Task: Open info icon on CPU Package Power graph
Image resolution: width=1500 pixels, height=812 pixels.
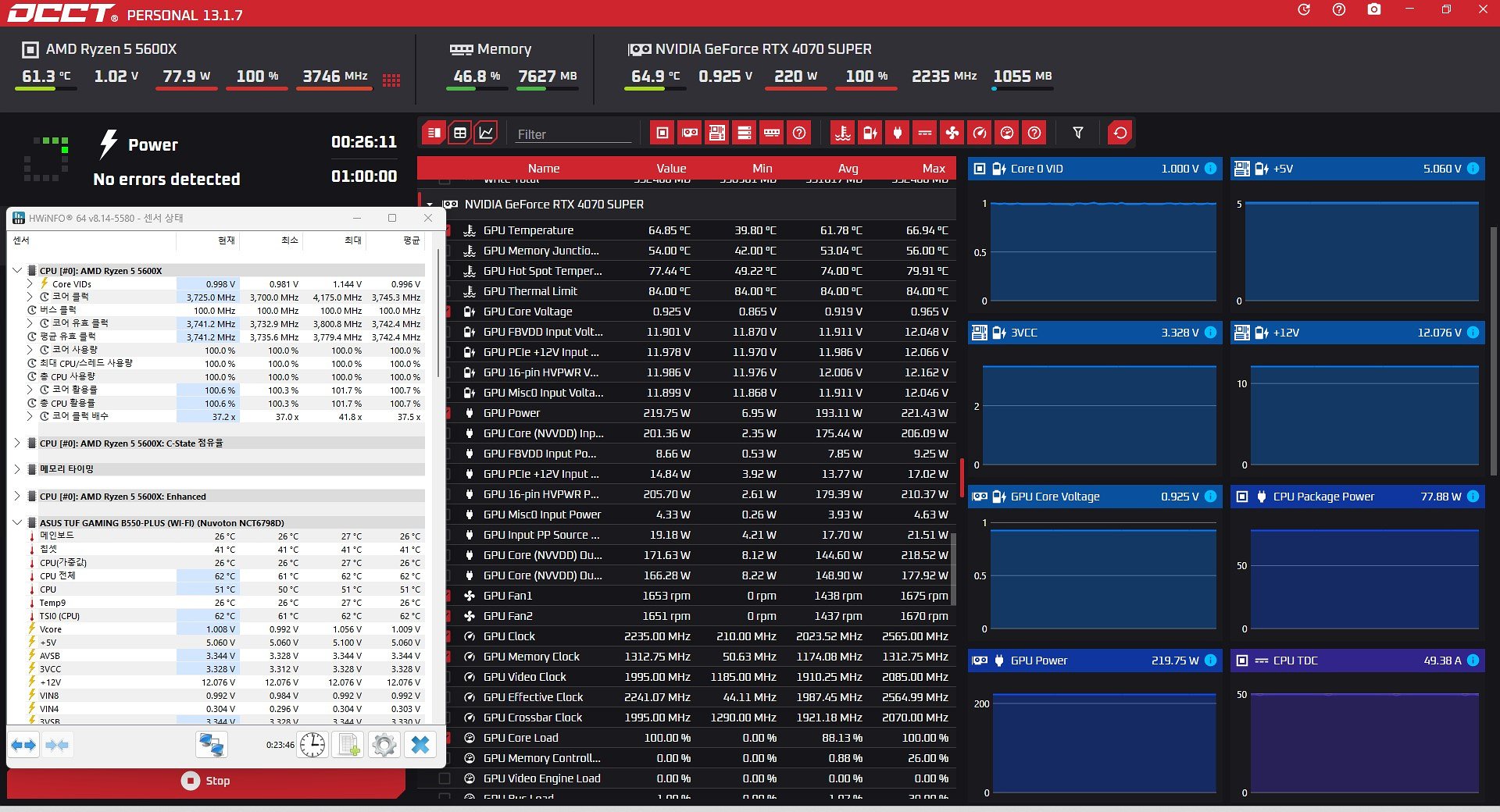Action: pos(1473,497)
